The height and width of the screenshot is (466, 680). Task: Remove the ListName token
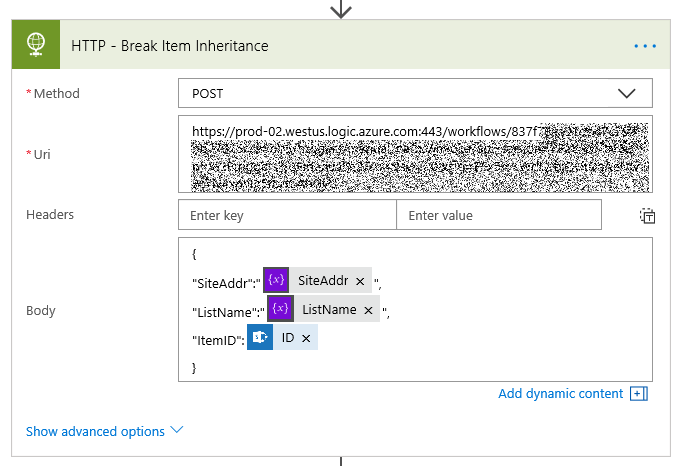coord(368,310)
